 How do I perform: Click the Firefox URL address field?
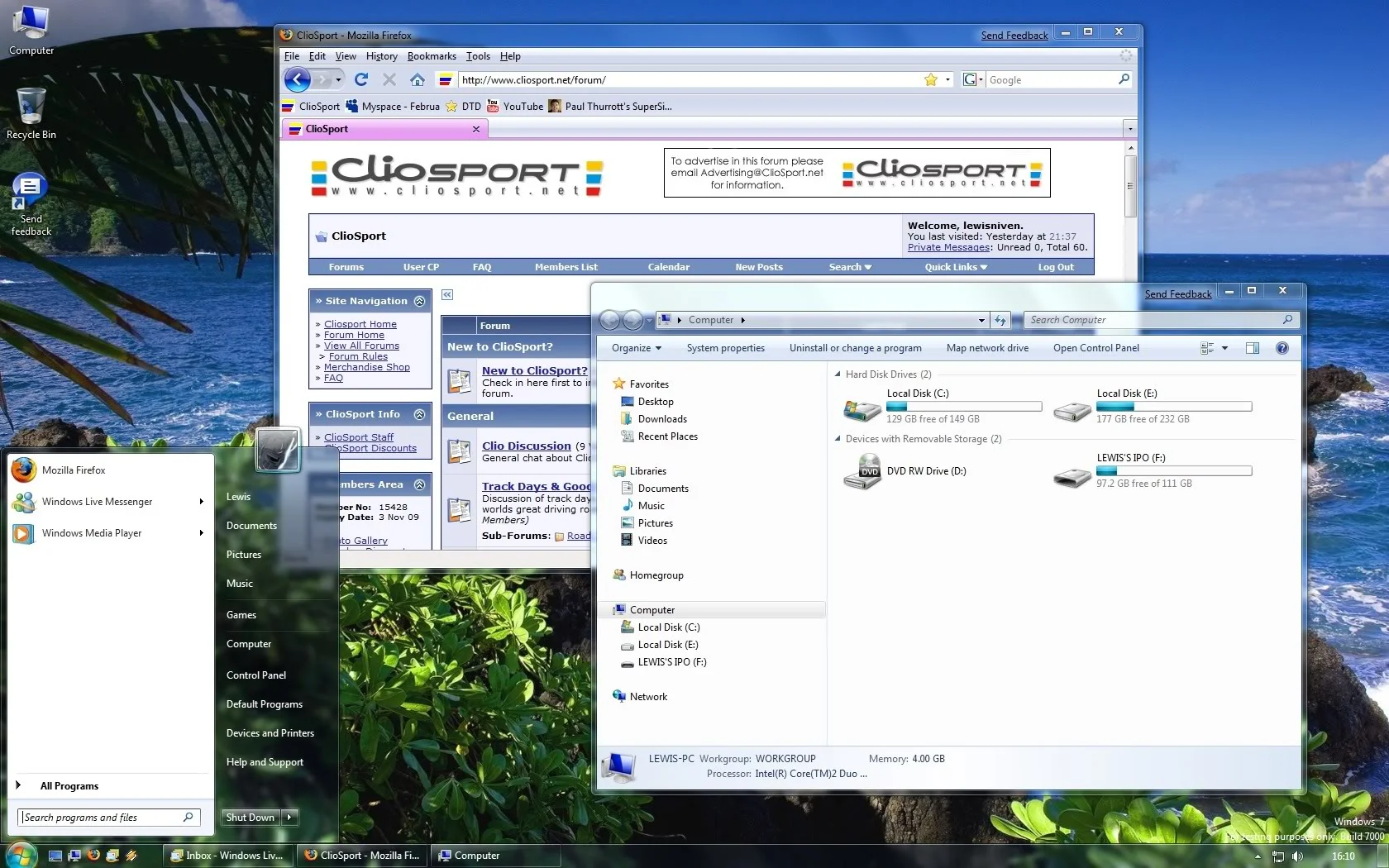click(x=691, y=79)
